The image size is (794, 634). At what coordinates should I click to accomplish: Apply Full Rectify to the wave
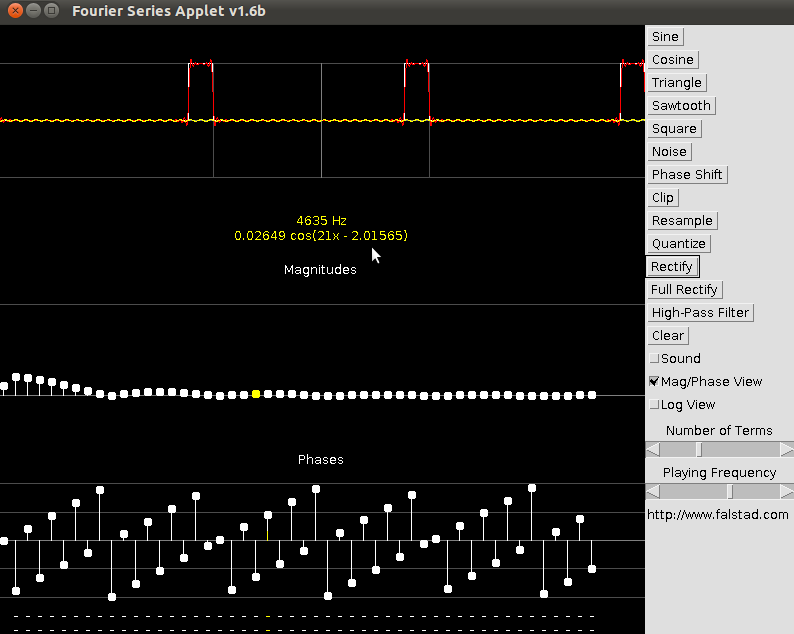point(684,290)
